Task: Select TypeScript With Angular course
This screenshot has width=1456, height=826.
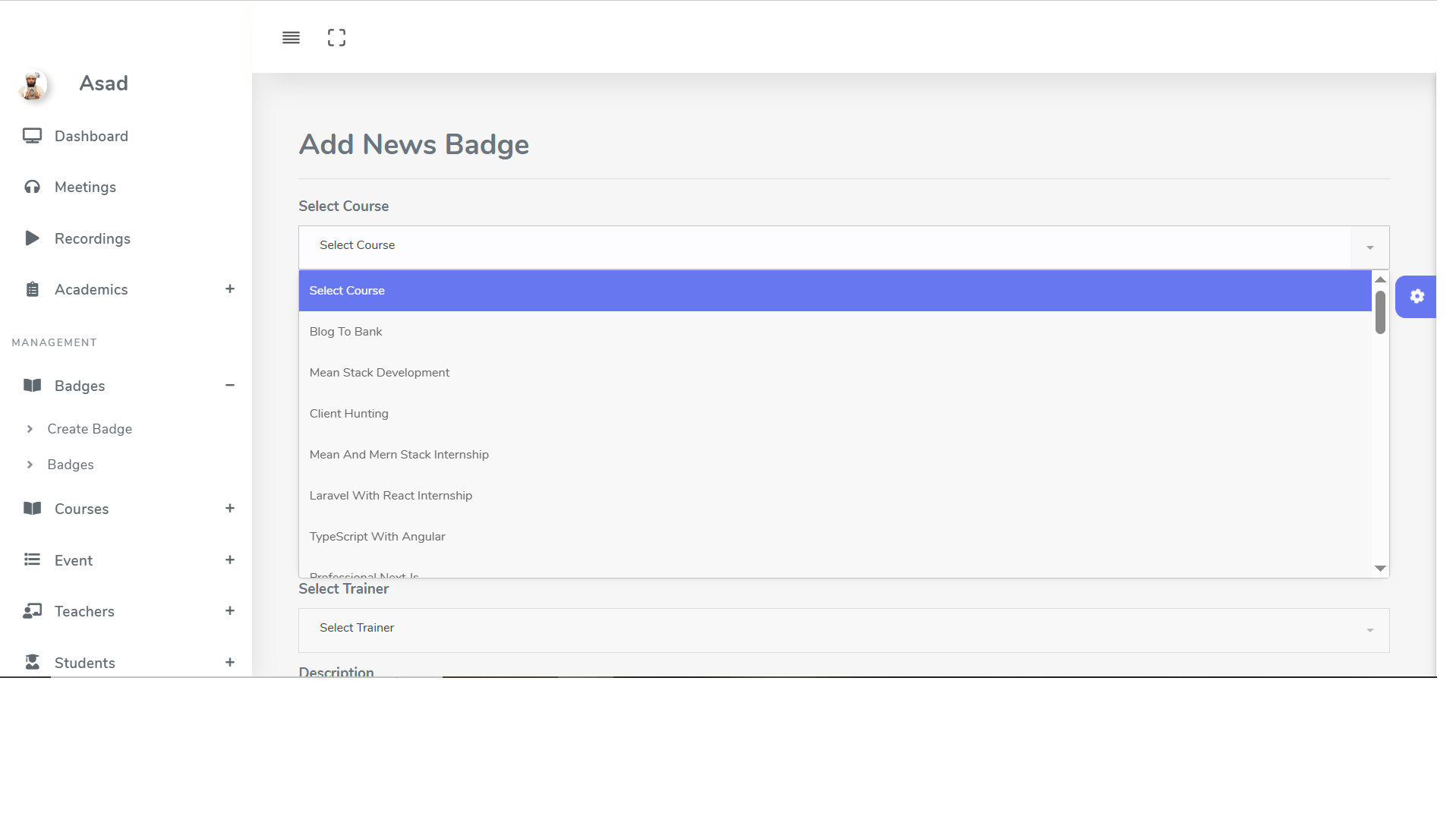Action: [835, 537]
